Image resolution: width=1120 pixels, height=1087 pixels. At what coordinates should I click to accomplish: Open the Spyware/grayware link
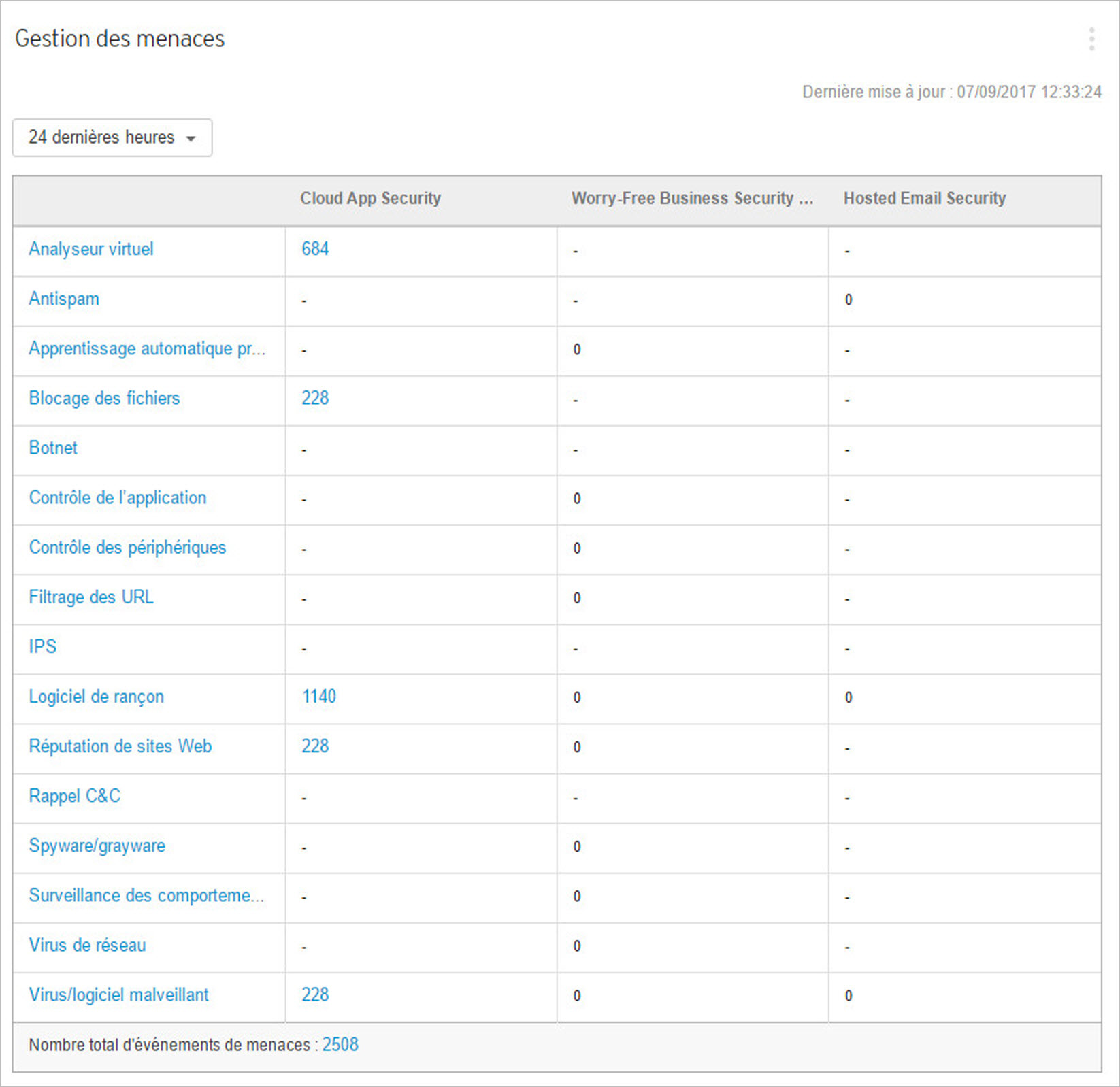click(x=97, y=846)
